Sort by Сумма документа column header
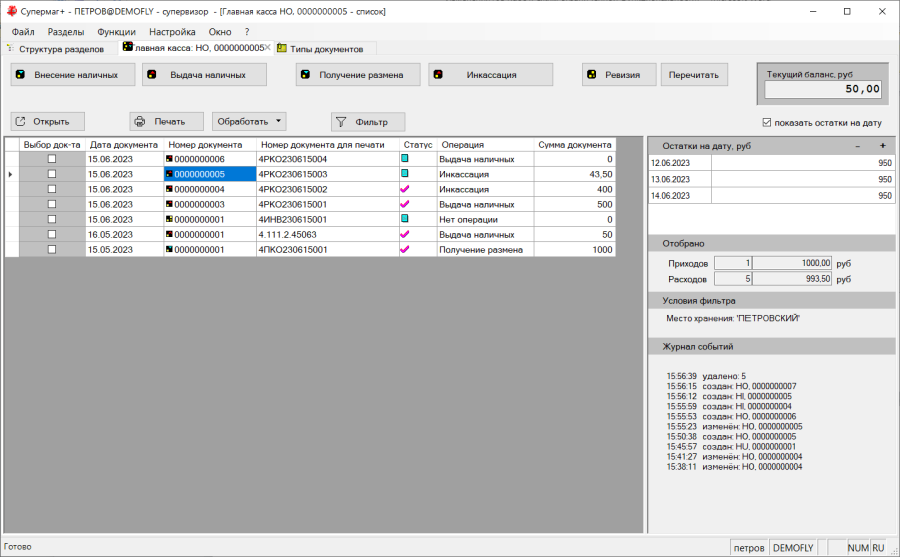Viewport: 900px width, 557px height. click(574, 144)
